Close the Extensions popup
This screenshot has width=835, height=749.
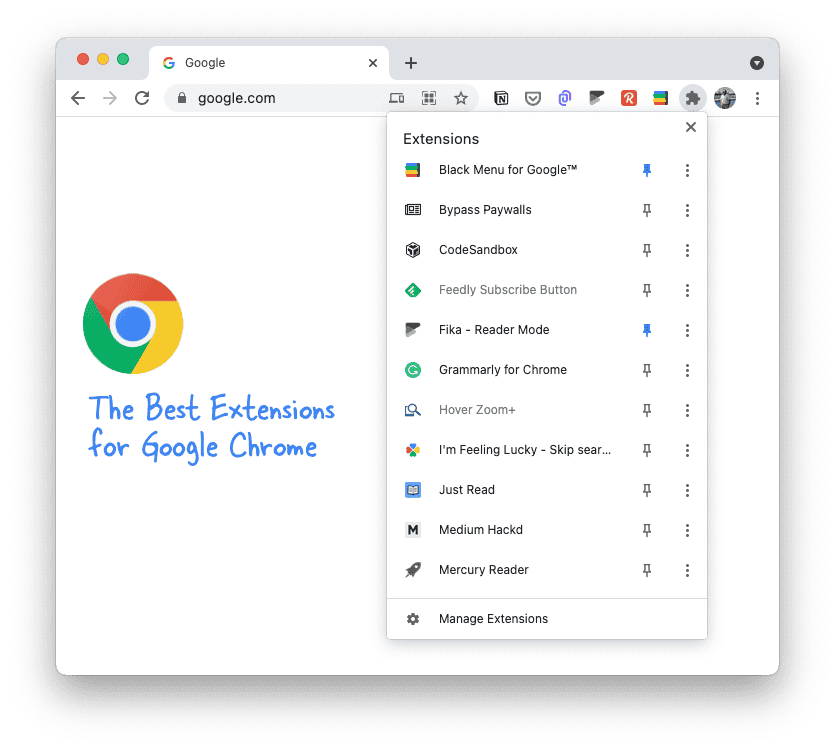point(691,127)
